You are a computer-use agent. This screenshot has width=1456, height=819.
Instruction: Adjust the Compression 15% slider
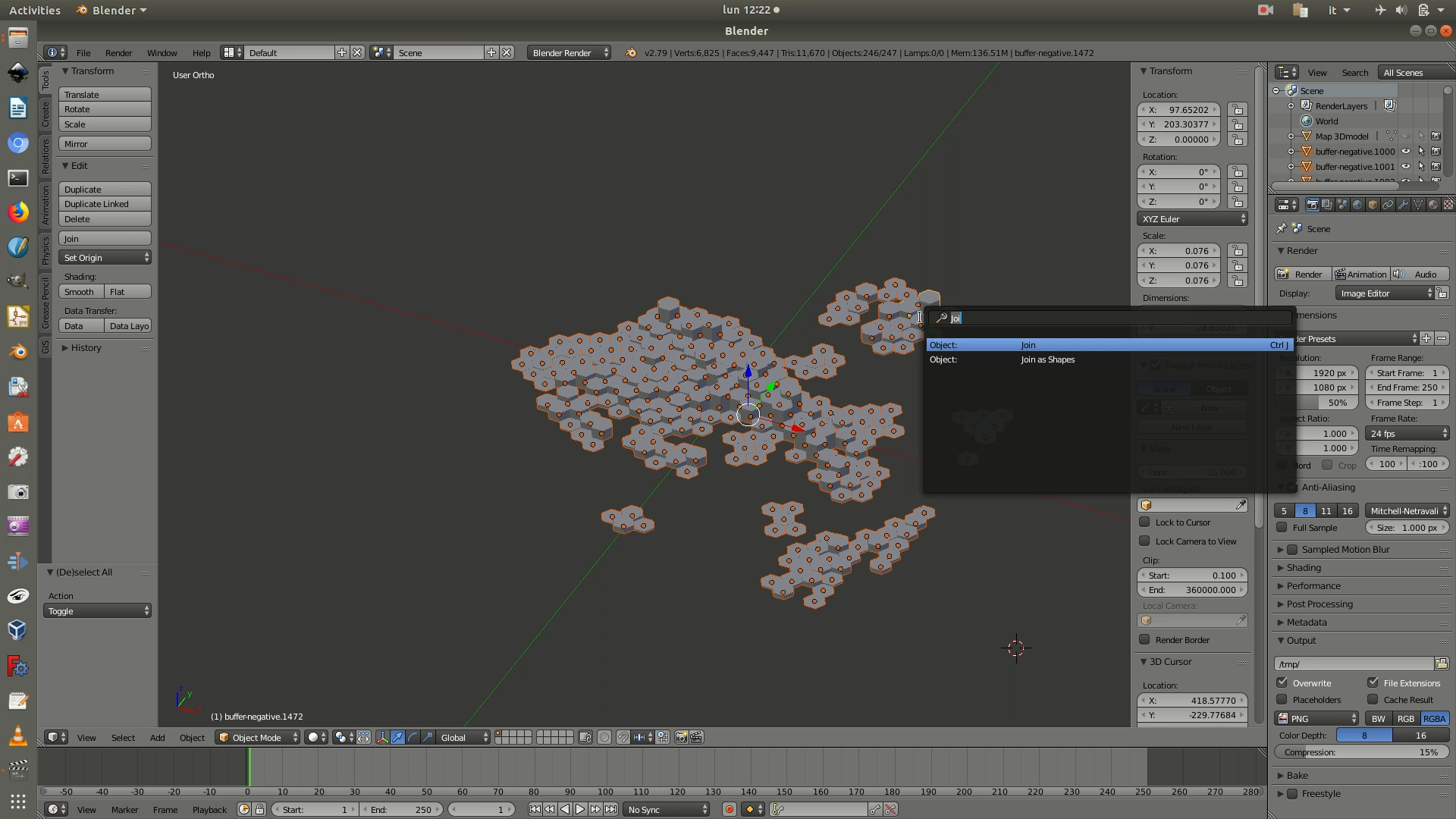(1362, 752)
